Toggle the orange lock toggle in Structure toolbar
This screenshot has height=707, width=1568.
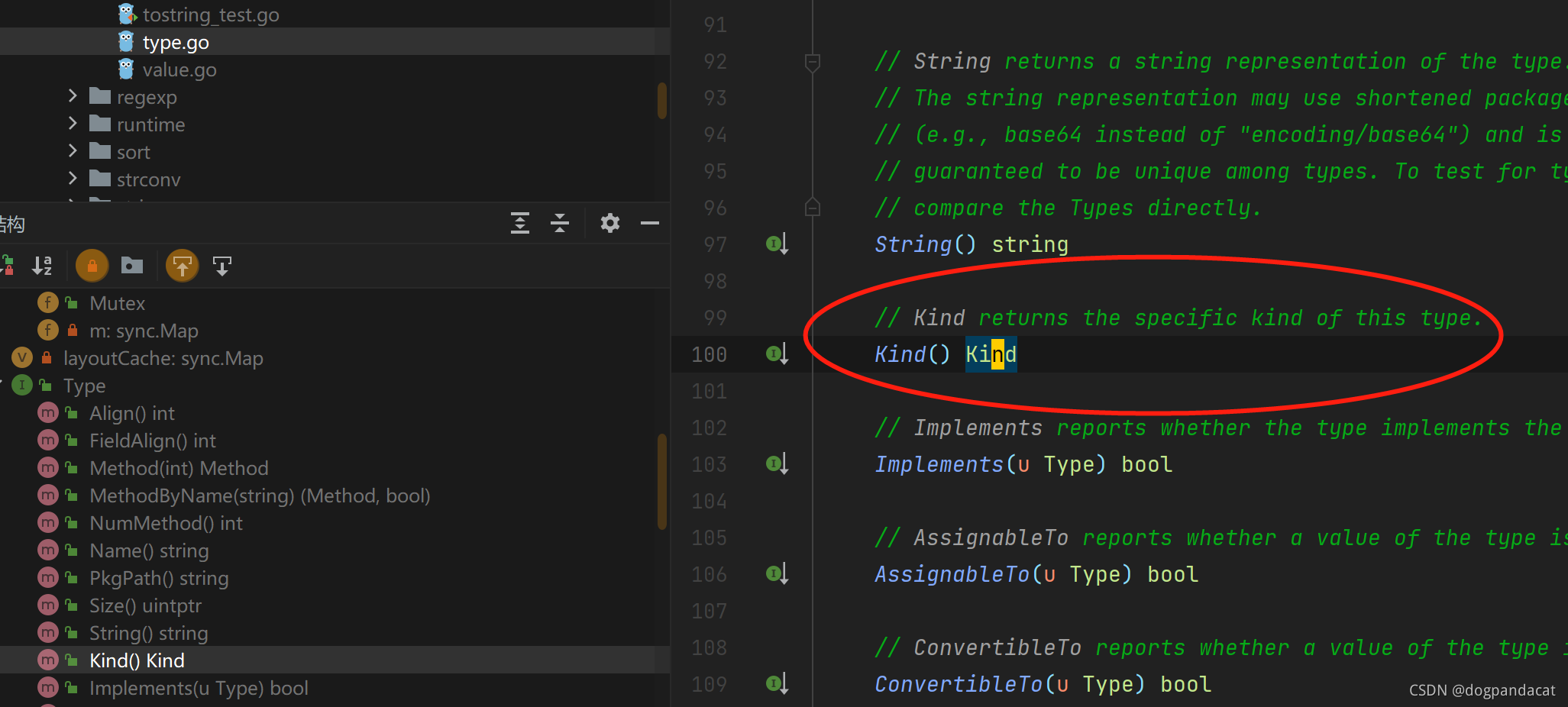tap(92, 265)
